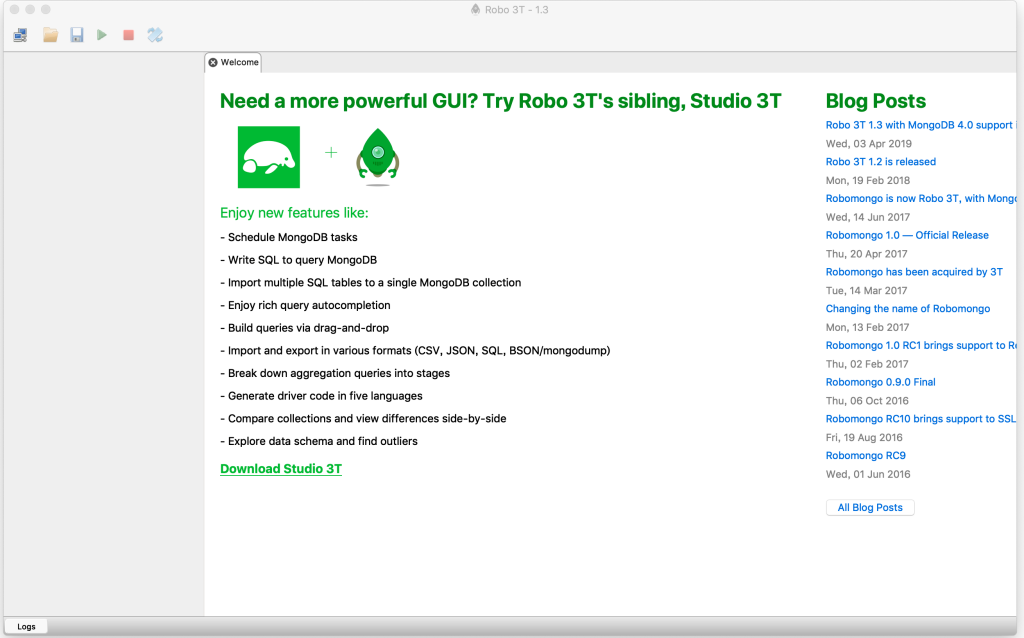The height and width of the screenshot is (638, 1024).
Task: Open the Connect to MongoDB toolbar icon
Action: tap(20, 35)
